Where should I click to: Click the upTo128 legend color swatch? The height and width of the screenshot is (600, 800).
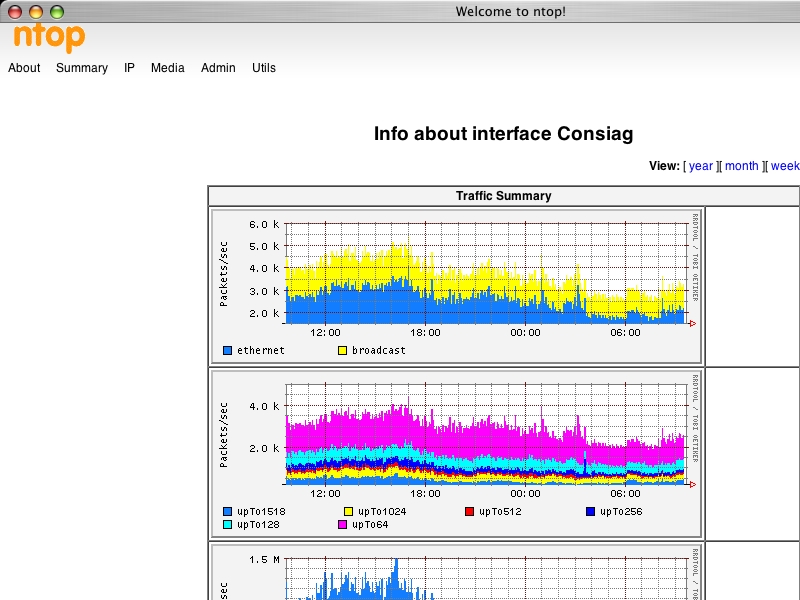point(228,524)
